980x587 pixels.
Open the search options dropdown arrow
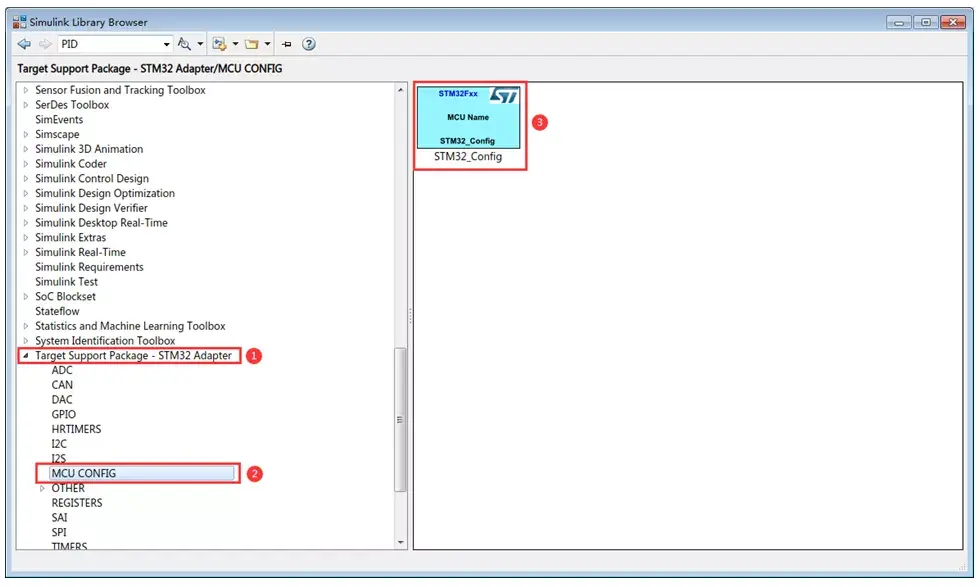200,44
